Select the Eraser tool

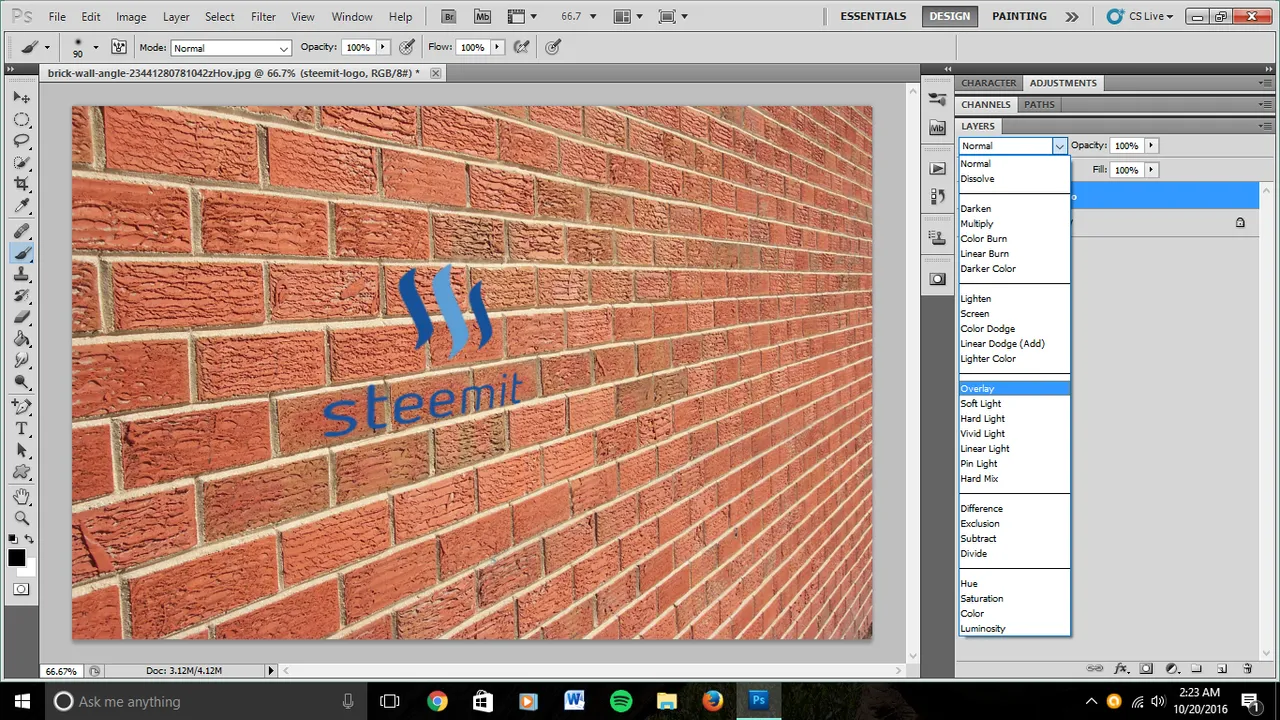(22, 318)
